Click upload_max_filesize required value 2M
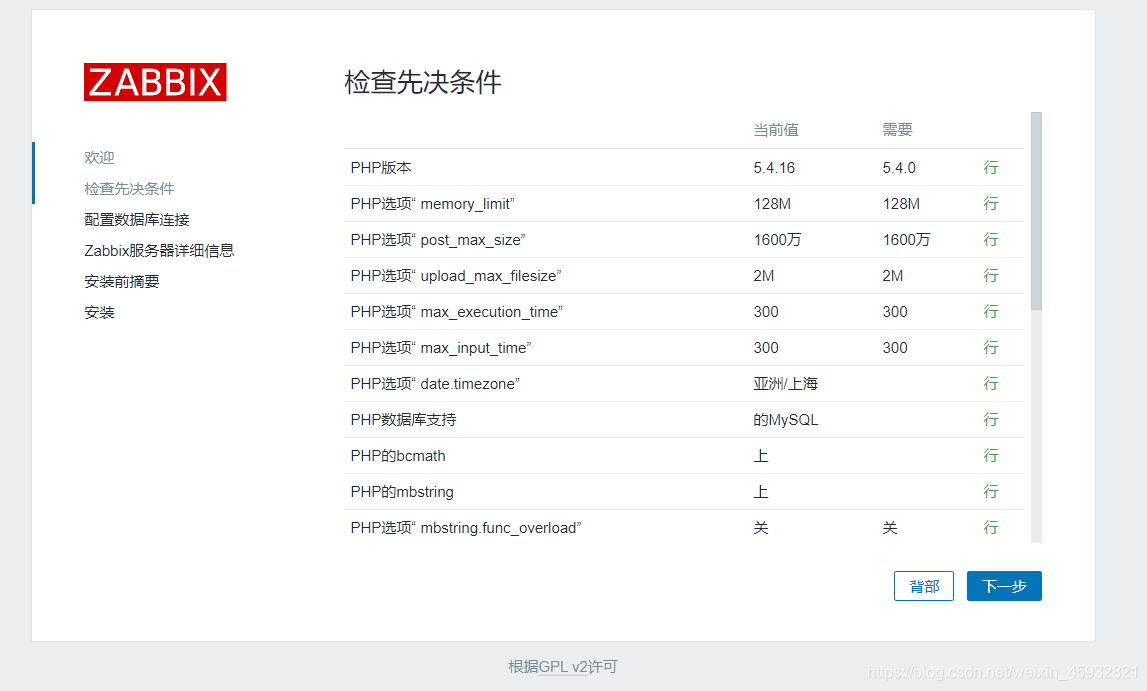The image size is (1147, 691). [892, 276]
